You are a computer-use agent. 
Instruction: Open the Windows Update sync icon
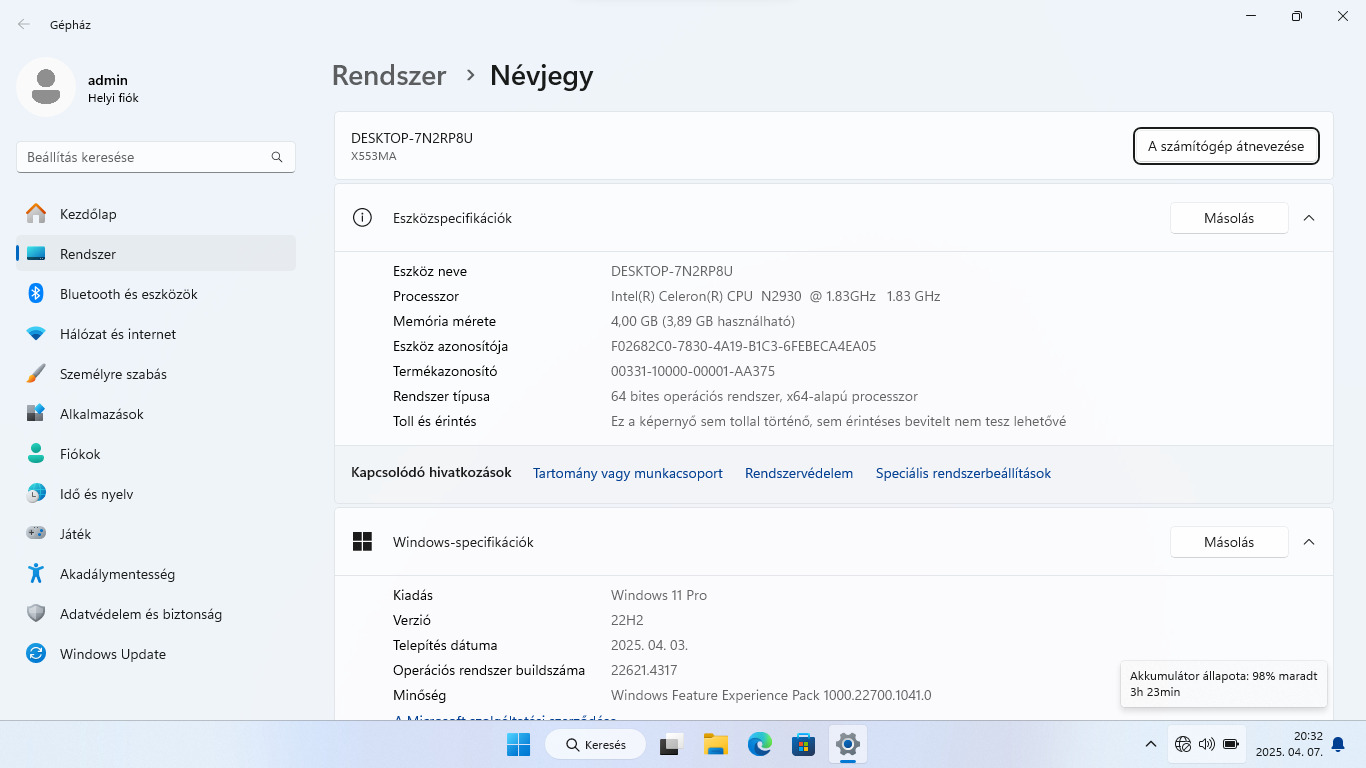[x=36, y=654]
